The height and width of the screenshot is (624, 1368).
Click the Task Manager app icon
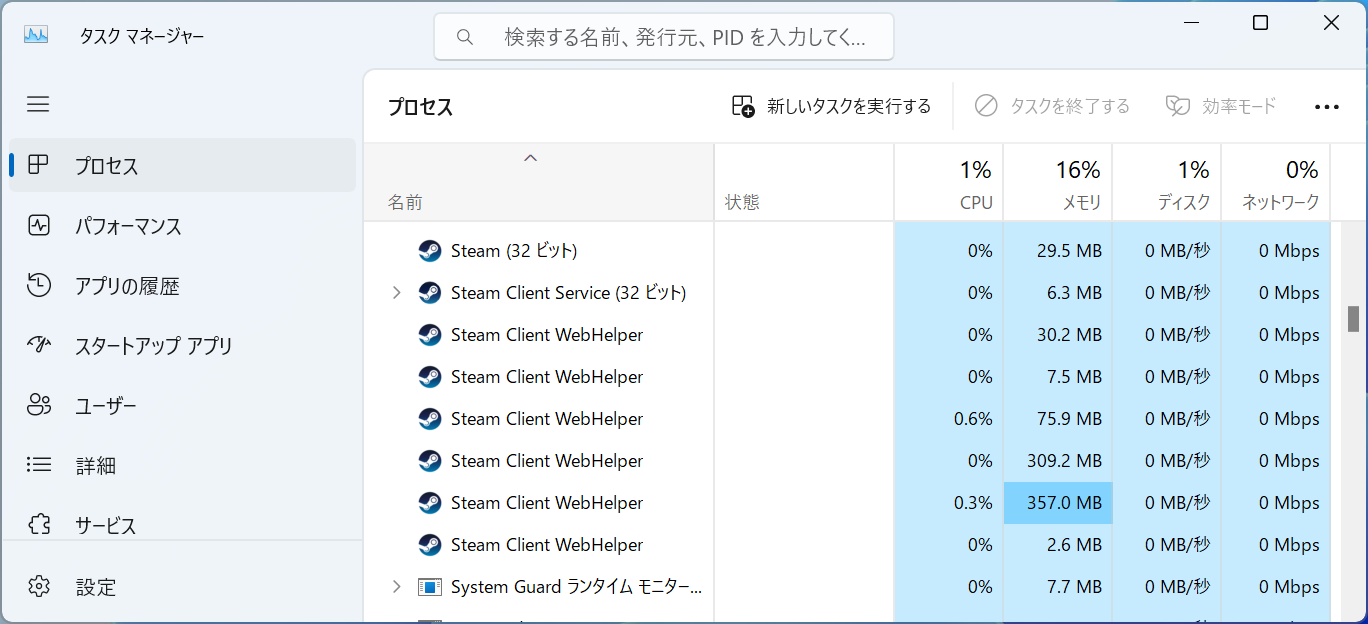pyautogui.click(x=36, y=36)
